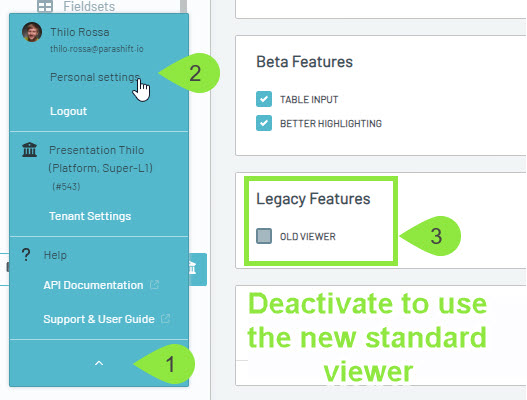Viewport: 527px width, 400px height.
Task: Enable the Old Viewer legacy checkbox
Action: tap(264, 236)
